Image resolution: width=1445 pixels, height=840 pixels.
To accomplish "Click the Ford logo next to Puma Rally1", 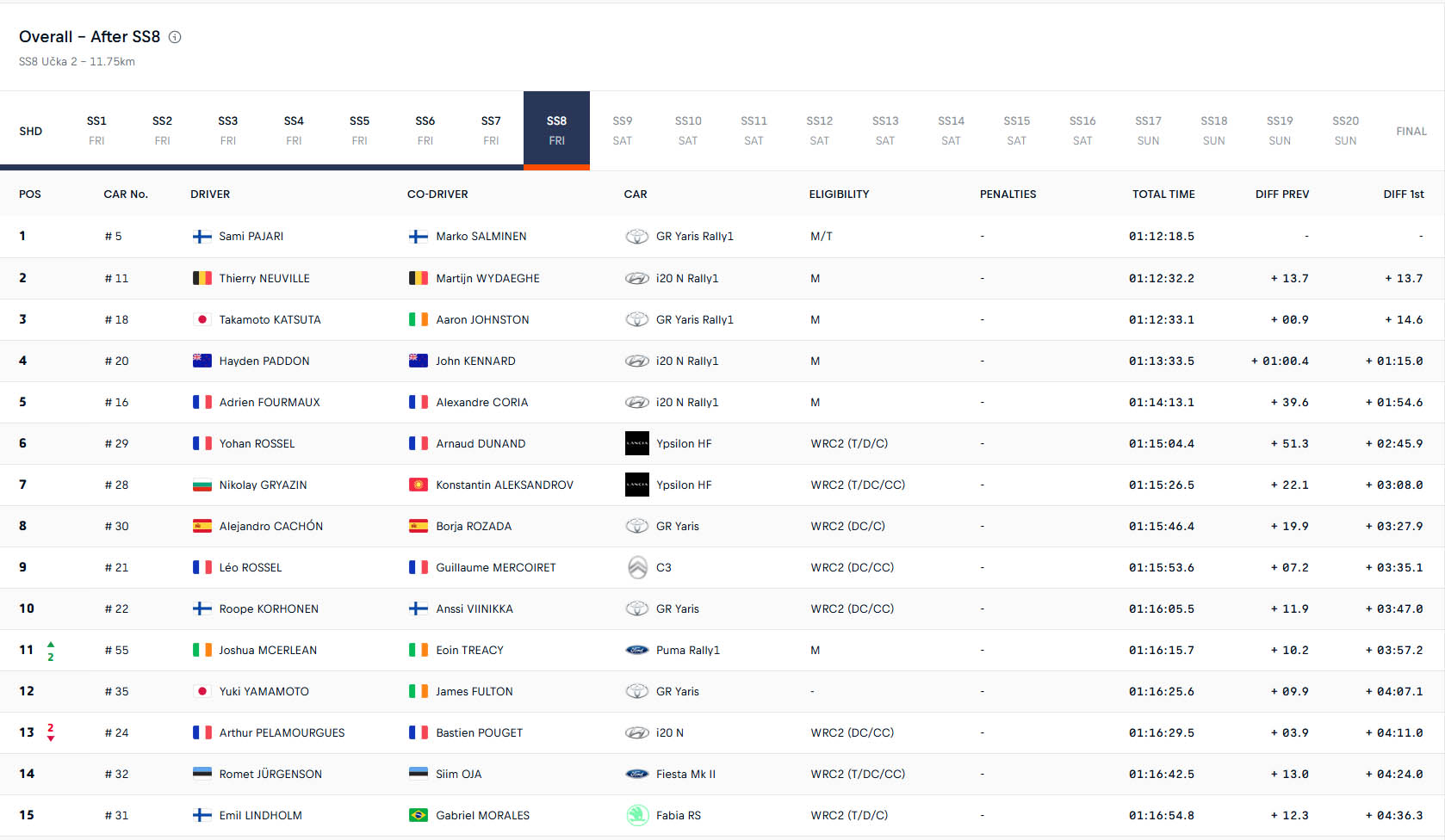I will click(636, 650).
